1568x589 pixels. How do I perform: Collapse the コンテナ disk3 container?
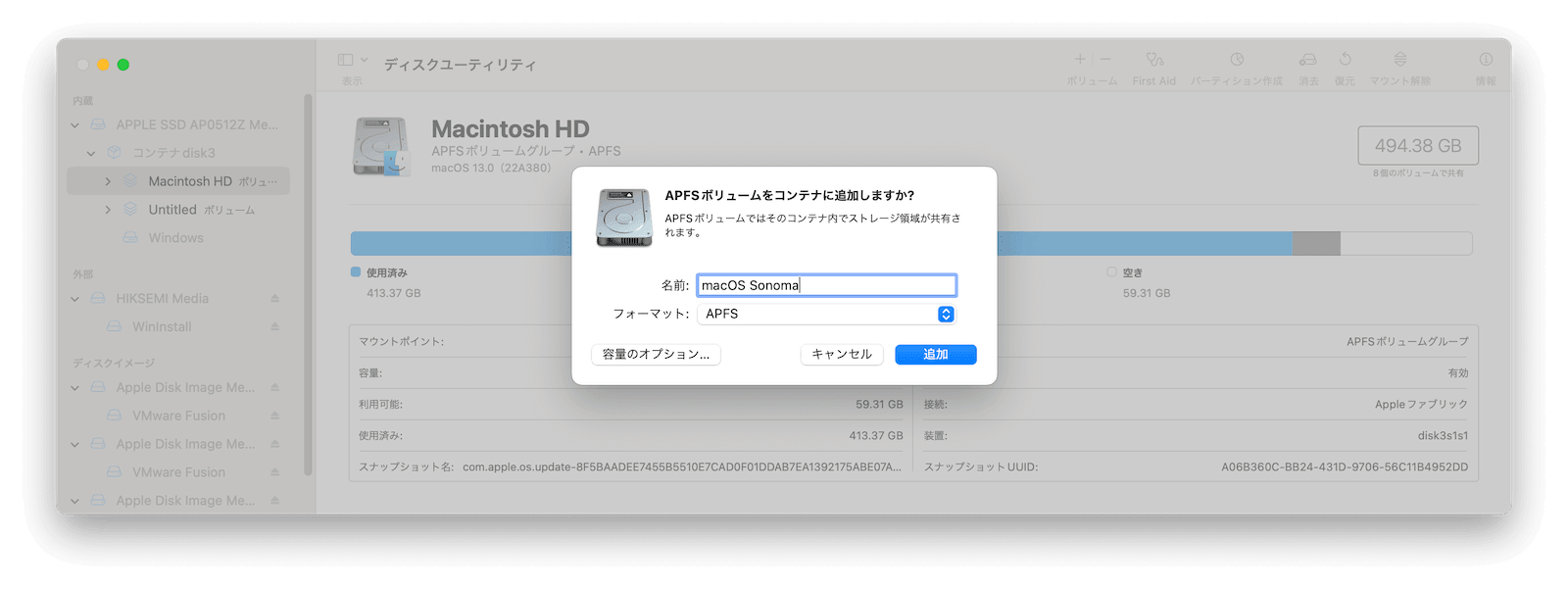click(x=91, y=153)
